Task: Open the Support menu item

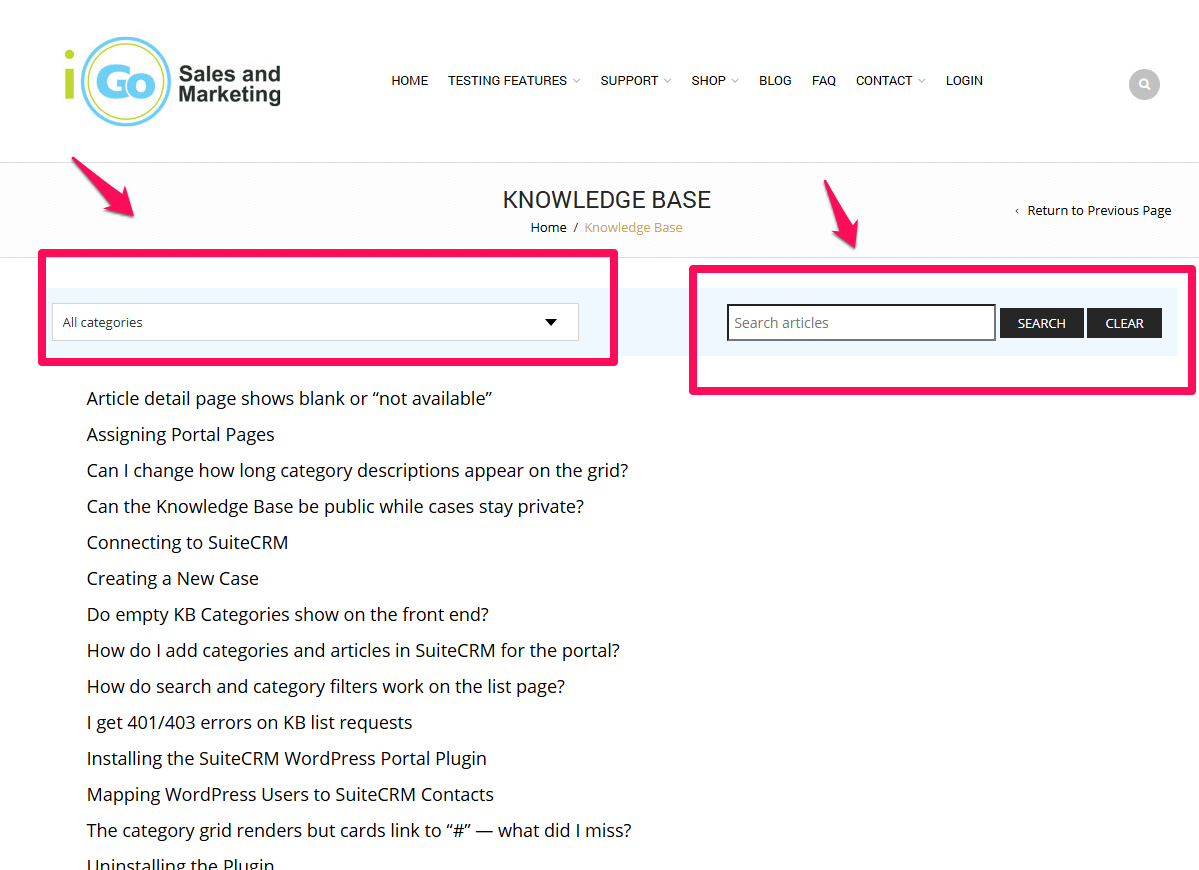Action: tap(629, 81)
